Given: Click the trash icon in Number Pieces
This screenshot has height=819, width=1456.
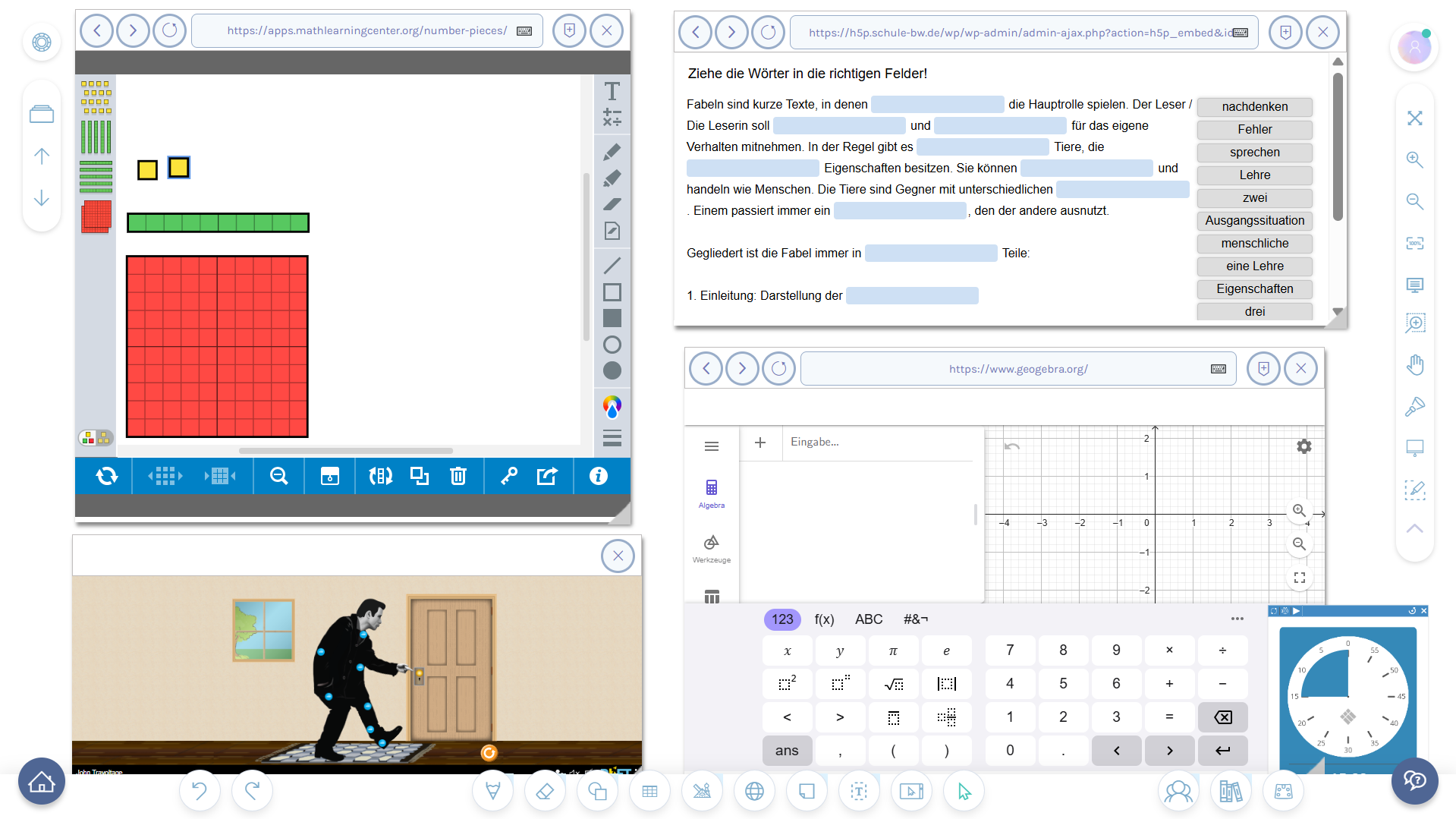Looking at the screenshot, I should [x=458, y=476].
